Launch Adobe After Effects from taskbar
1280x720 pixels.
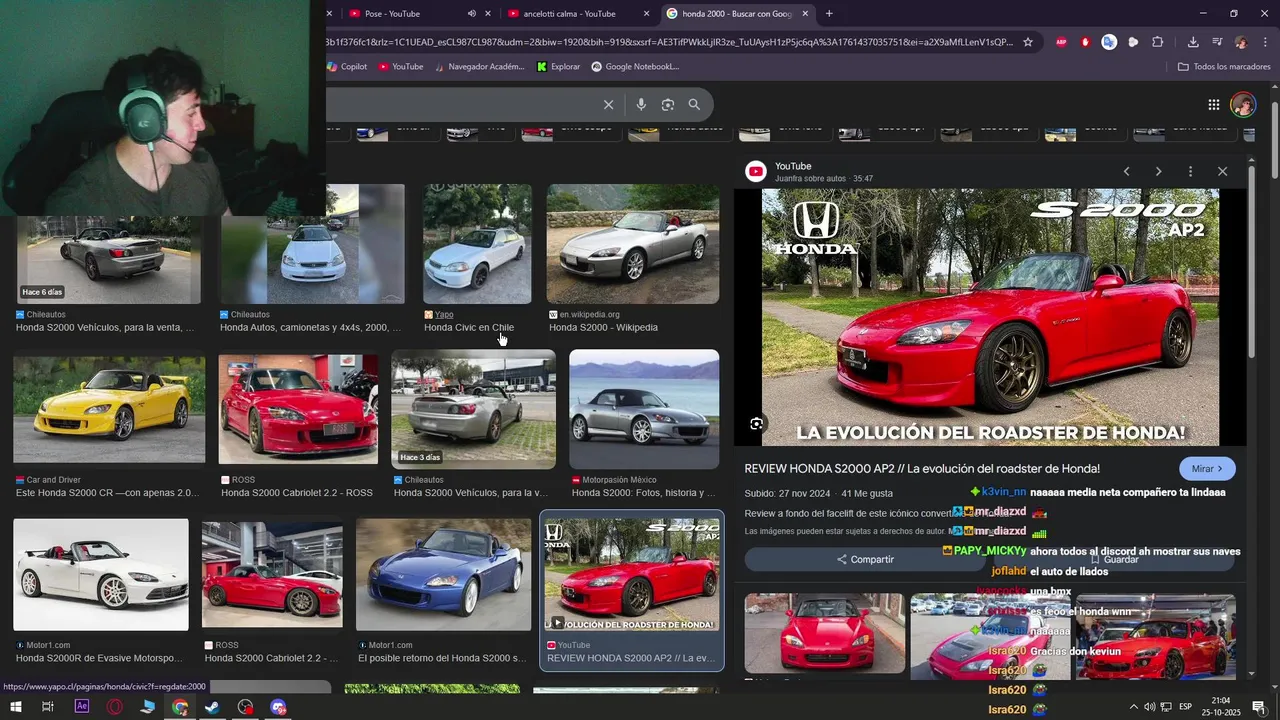click(82, 707)
